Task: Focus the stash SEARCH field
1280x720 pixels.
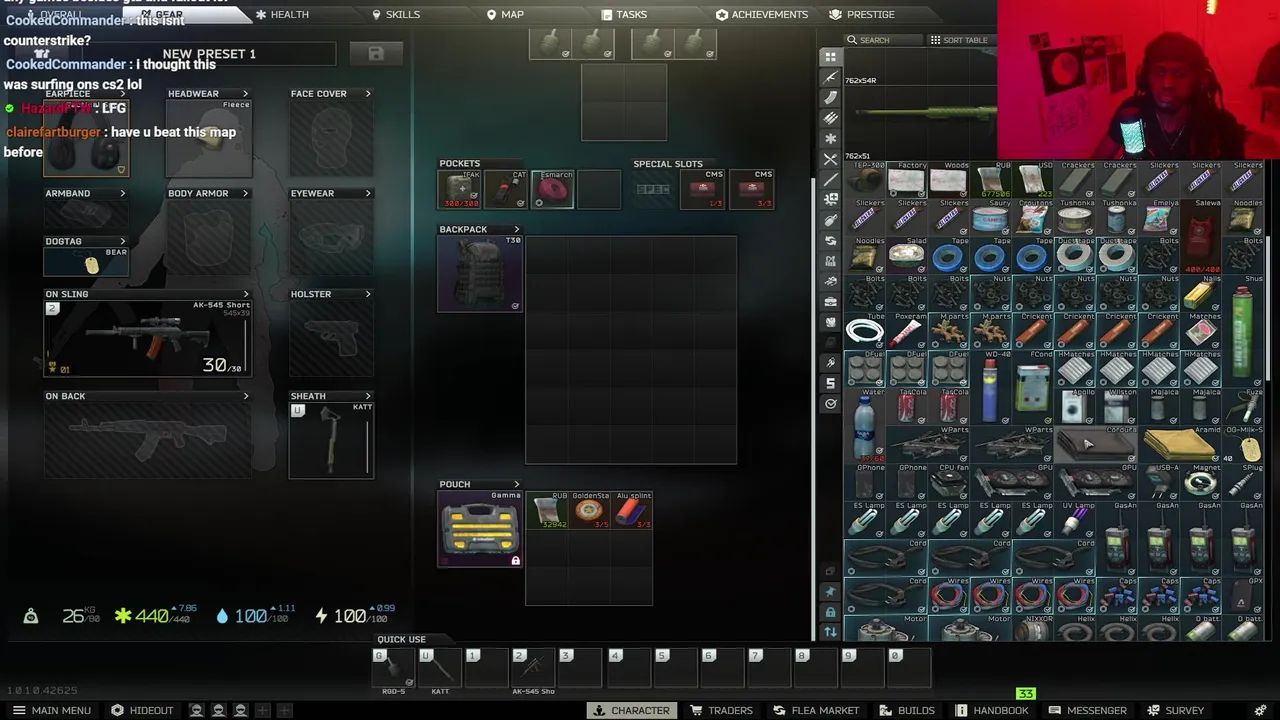Action: [884, 40]
